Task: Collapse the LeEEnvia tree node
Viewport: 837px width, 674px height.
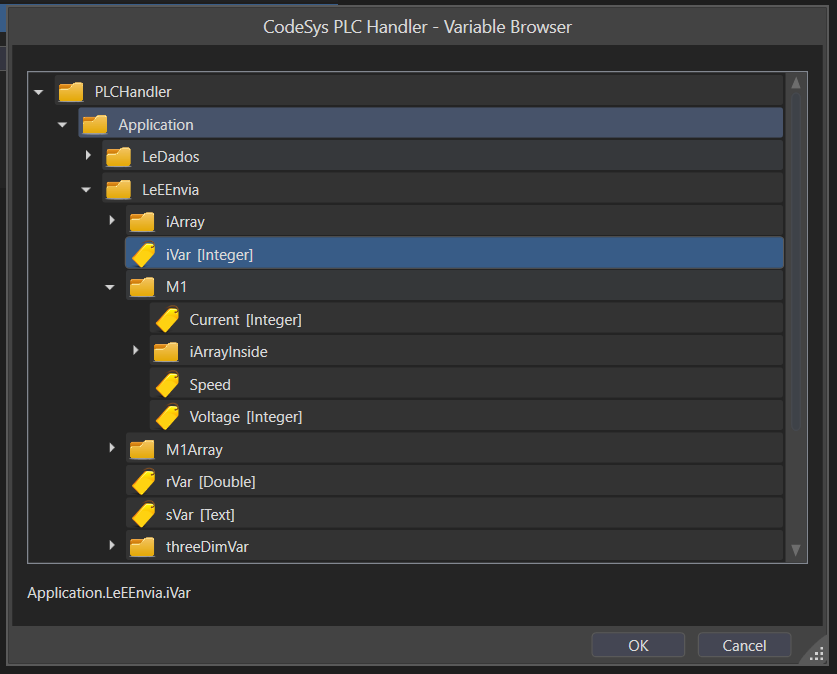Action: (87, 189)
